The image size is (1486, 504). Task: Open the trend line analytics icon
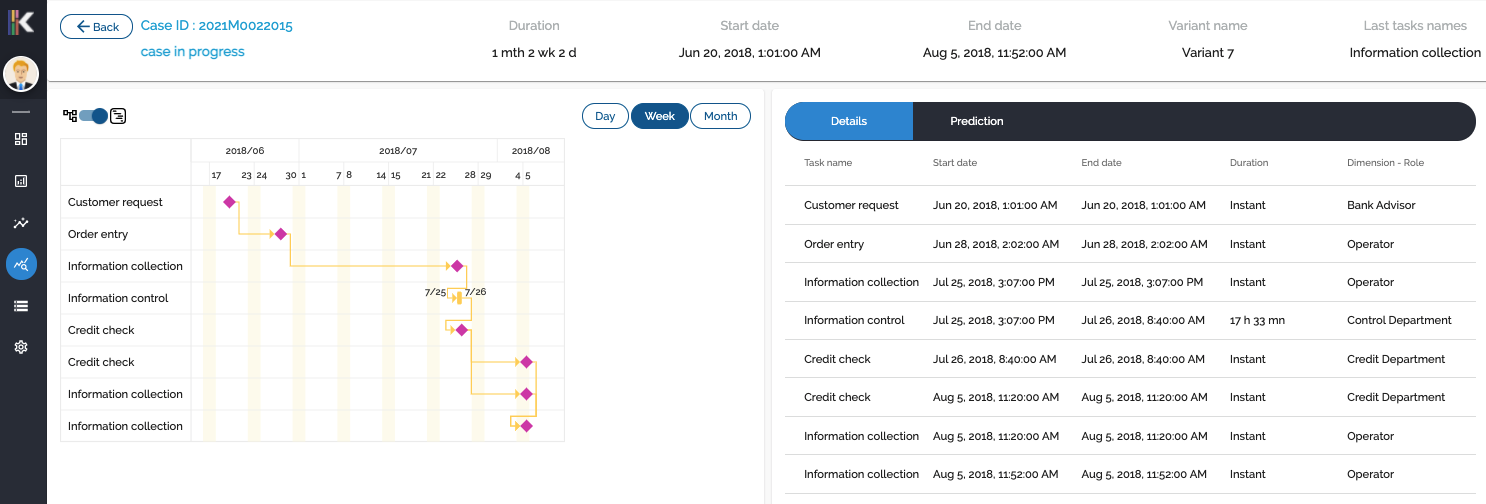[21, 223]
